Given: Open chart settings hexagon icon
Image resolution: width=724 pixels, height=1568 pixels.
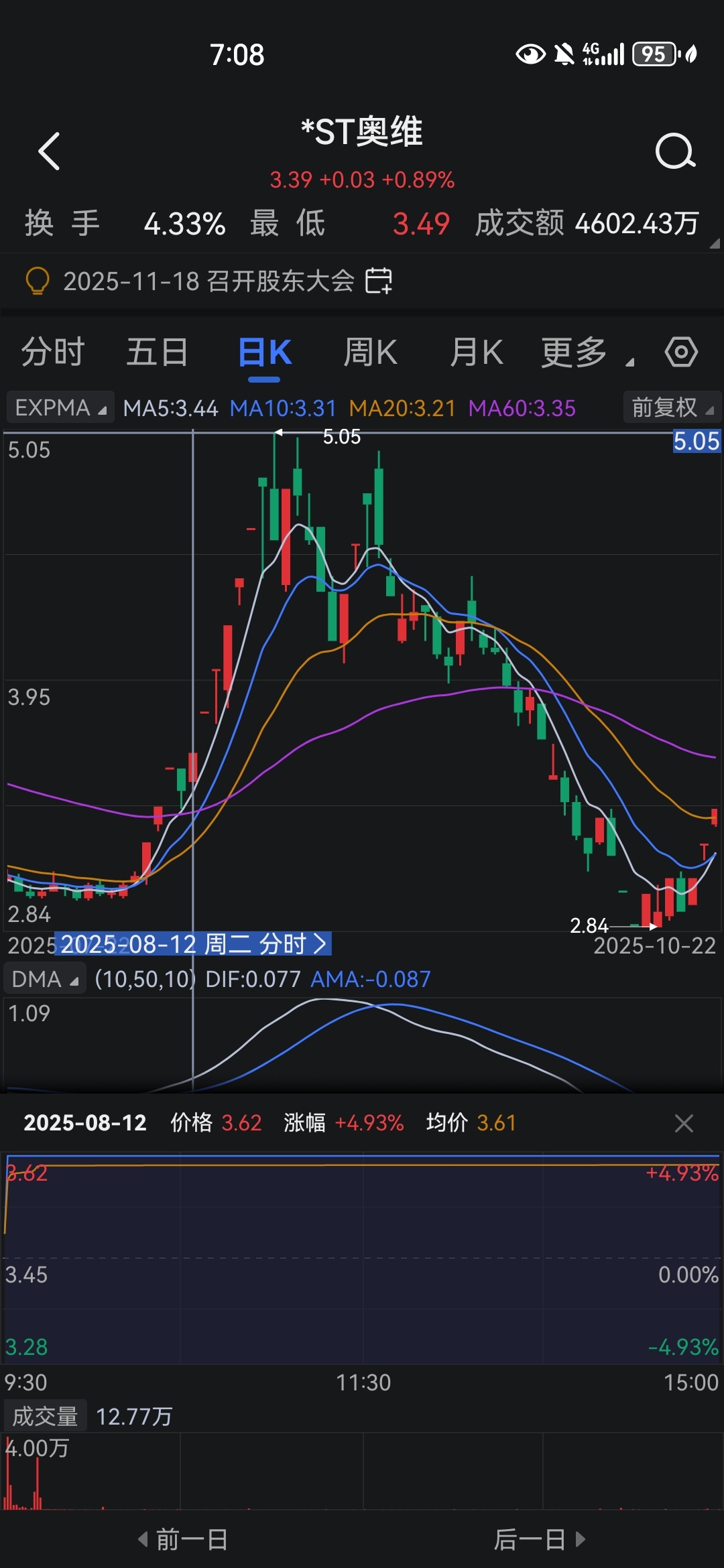Looking at the screenshot, I should [681, 352].
